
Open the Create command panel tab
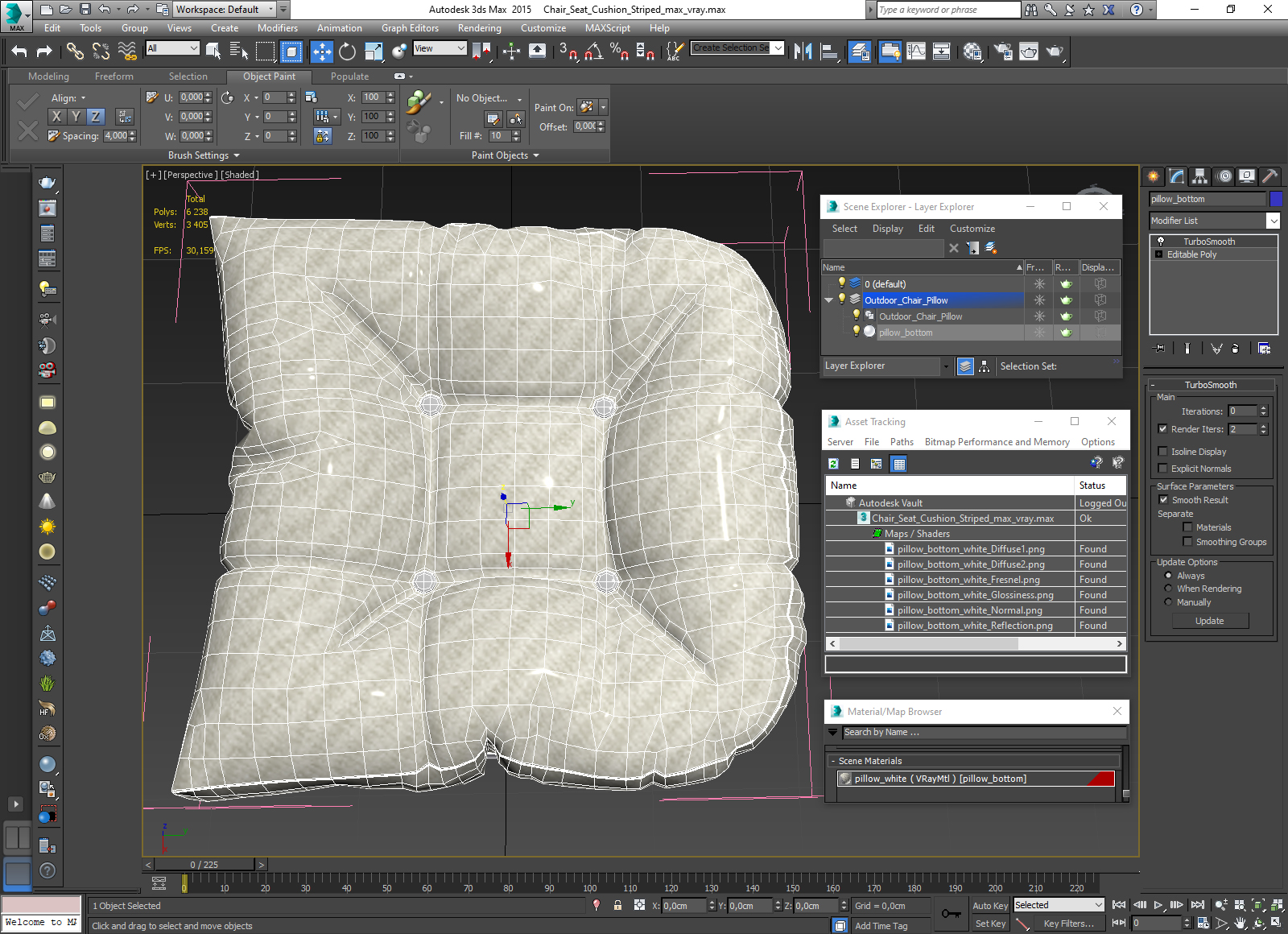pyautogui.click(x=1154, y=176)
